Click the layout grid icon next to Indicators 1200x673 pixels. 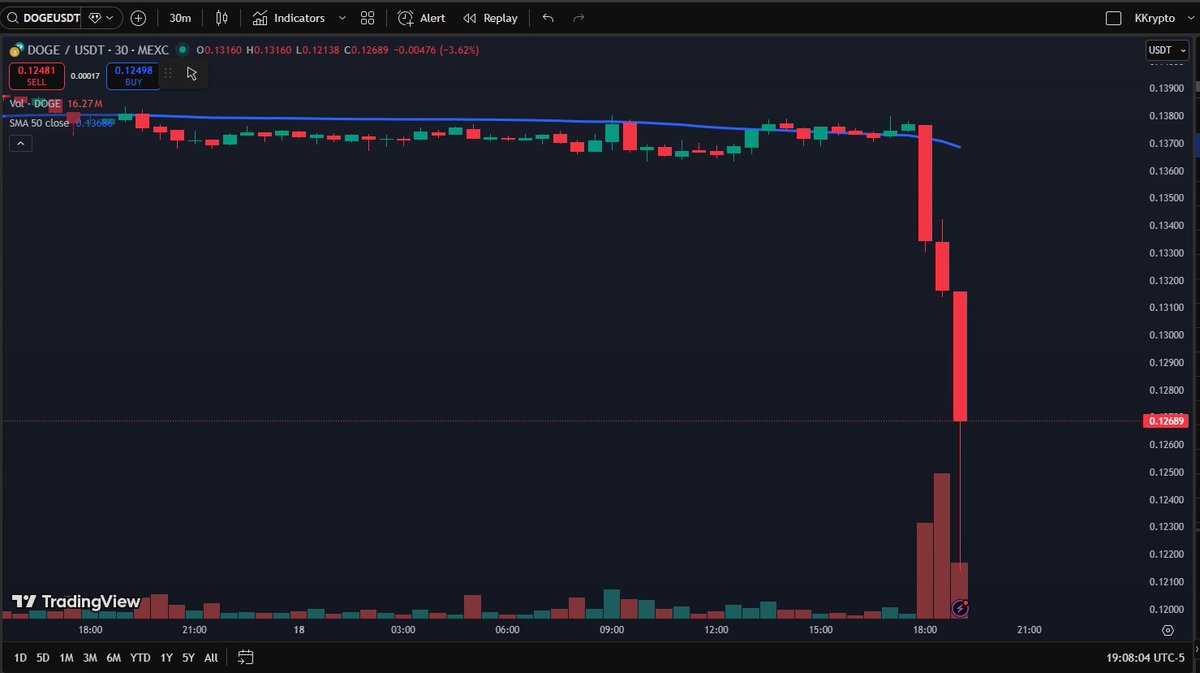(x=367, y=17)
